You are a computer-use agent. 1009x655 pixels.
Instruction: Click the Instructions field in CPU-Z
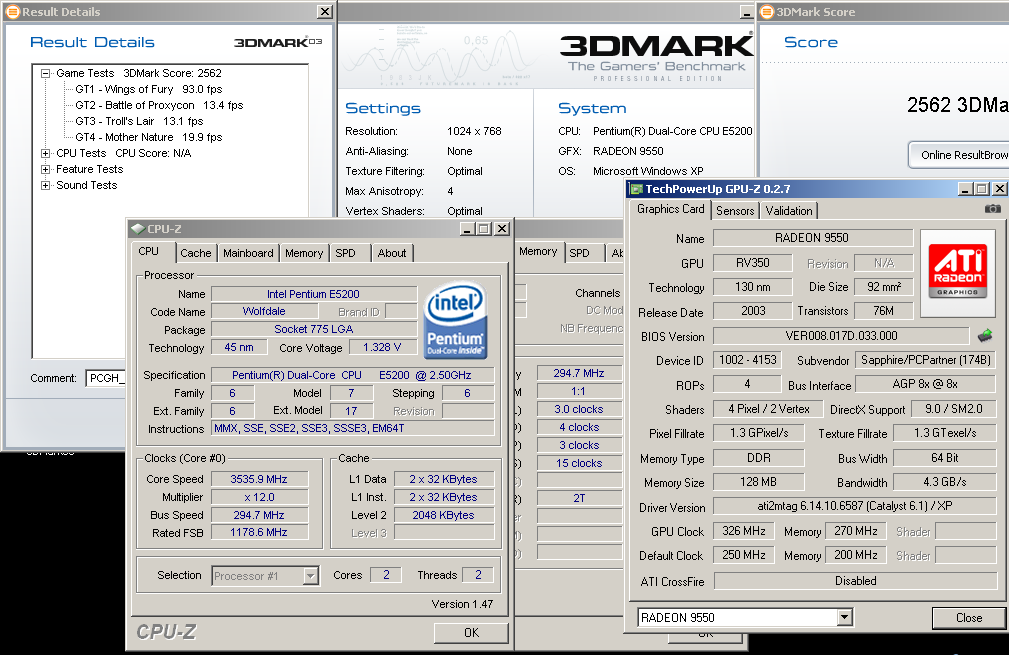[353, 429]
